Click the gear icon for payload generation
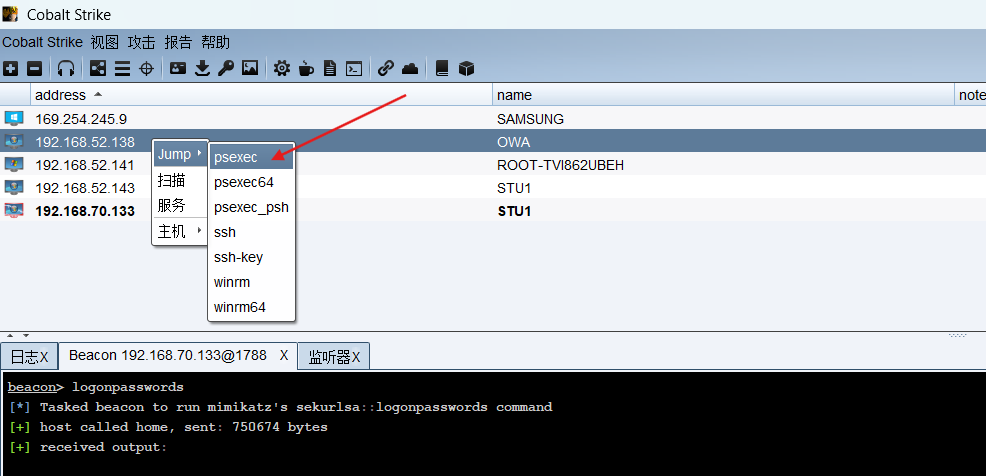The width and height of the screenshot is (986, 476). click(282, 69)
